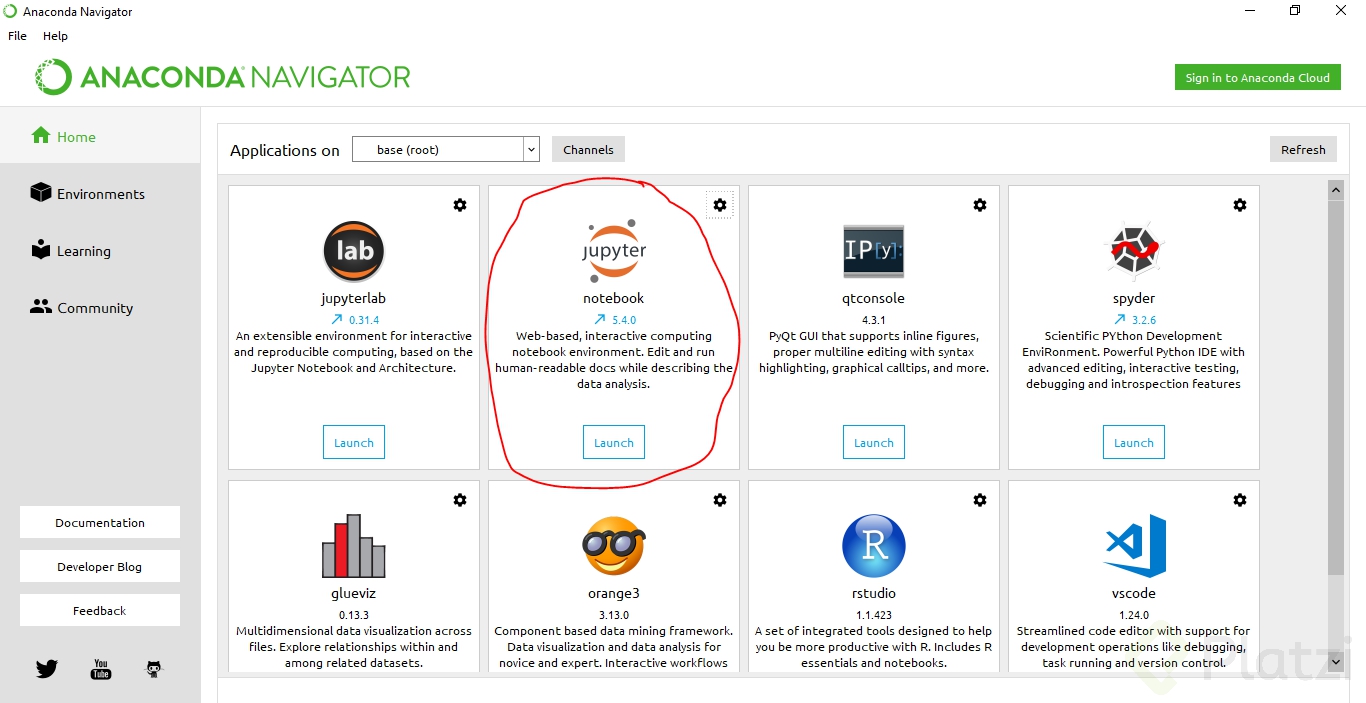The width and height of the screenshot is (1366, 703).
Task: Launch Jupyter notebook
Action: click(x=614, y=442)
